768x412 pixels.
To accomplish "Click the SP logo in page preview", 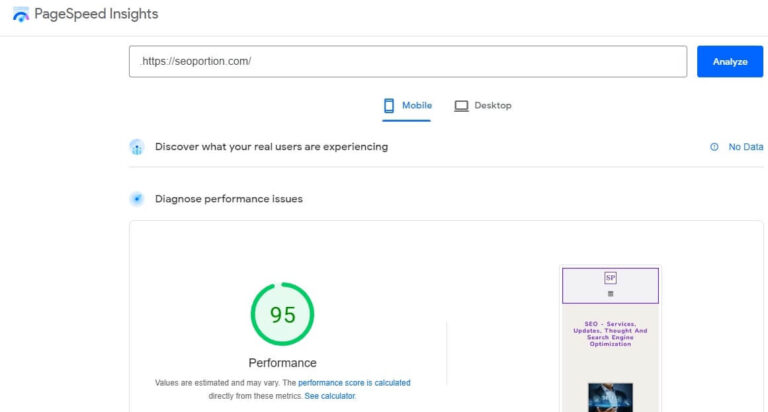I will pyautogui.click(x=610, y=278).
